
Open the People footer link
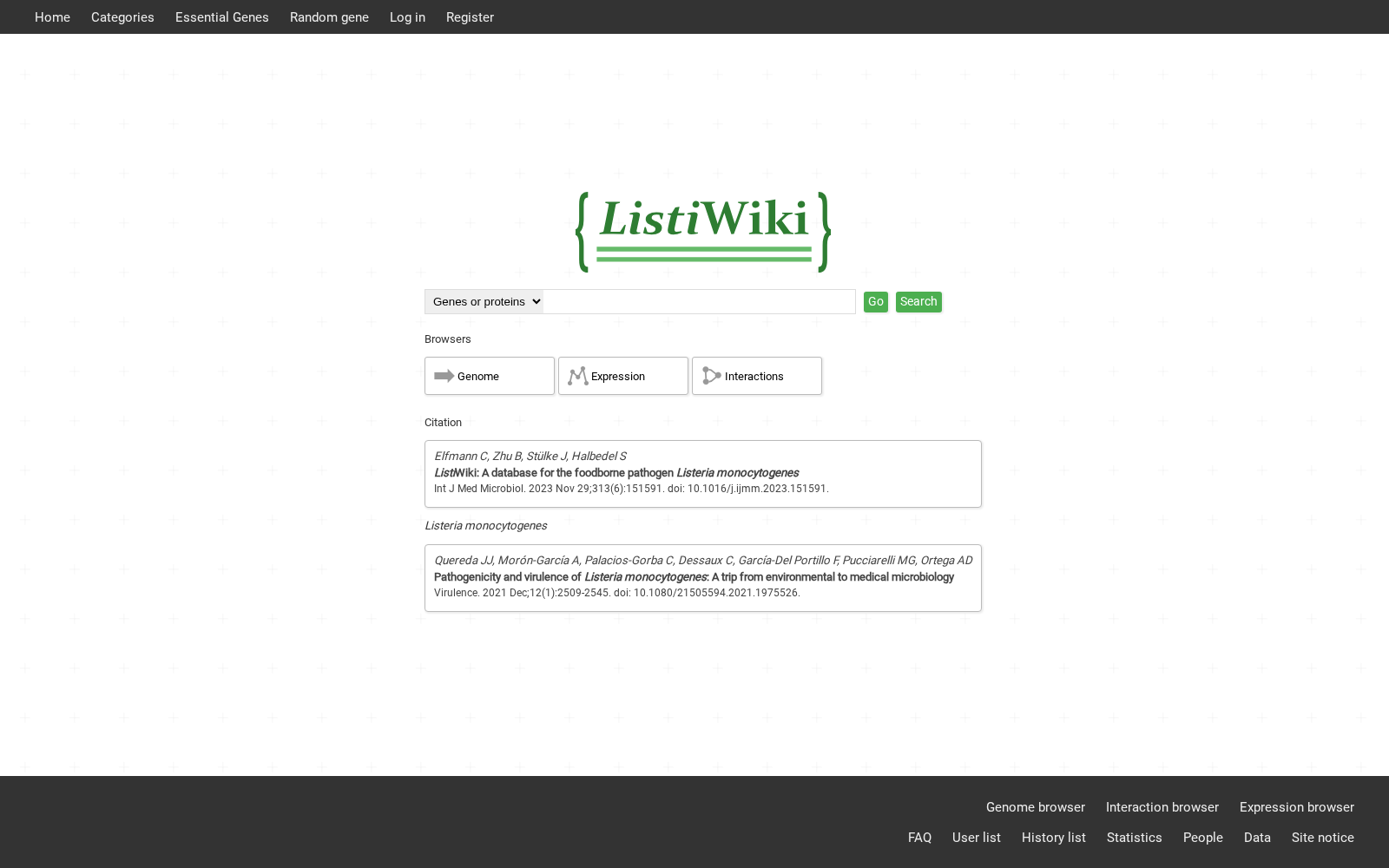pos(1203,838)
